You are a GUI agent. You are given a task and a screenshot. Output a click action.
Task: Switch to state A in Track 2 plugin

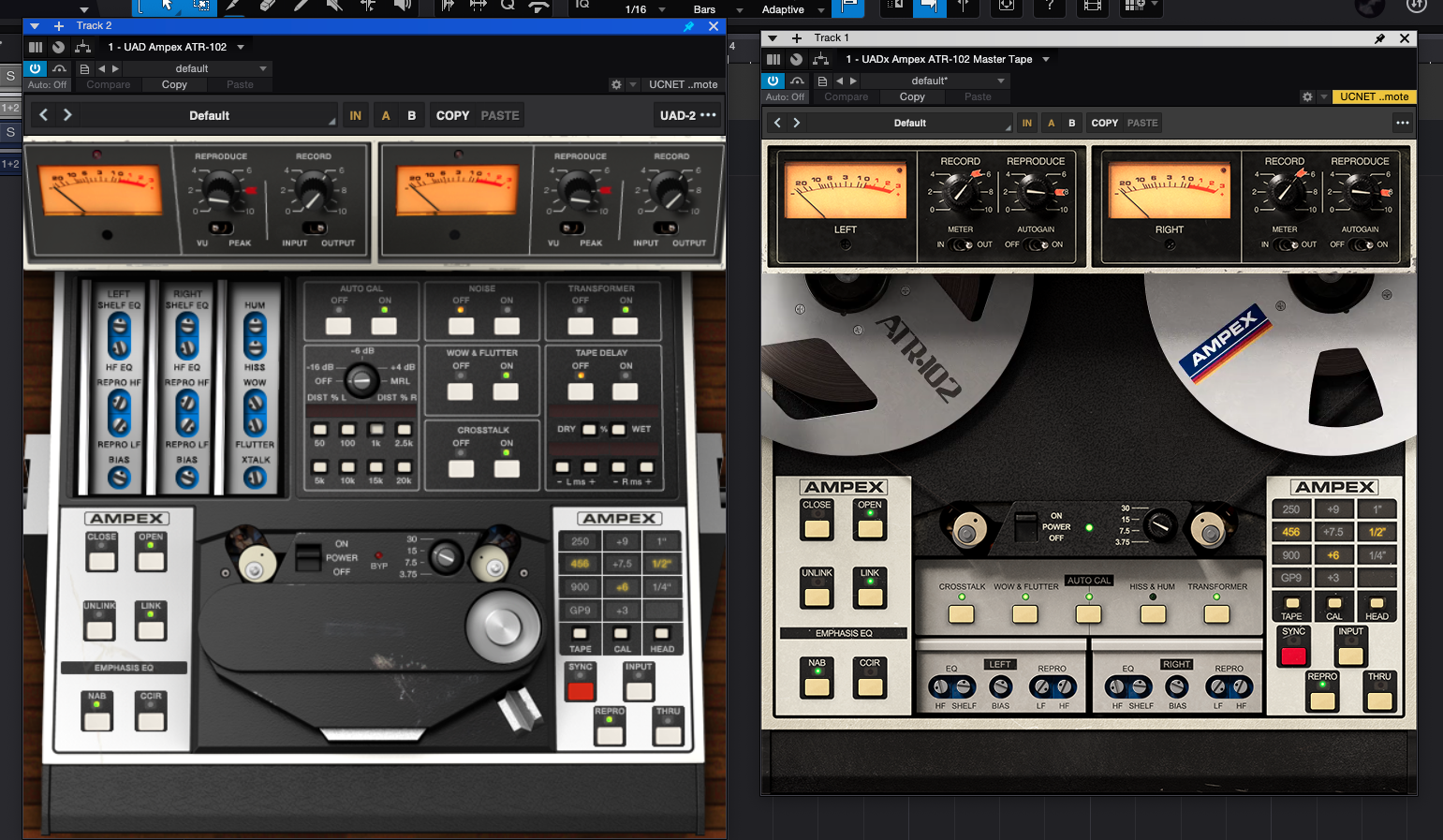pyautogui.click(x=386, y=115)
